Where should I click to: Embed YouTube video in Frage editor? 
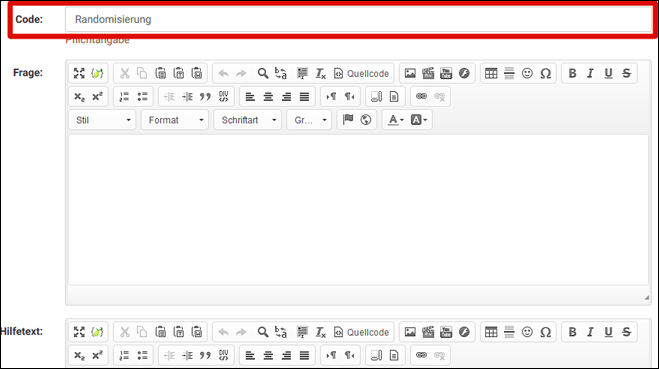446,73
